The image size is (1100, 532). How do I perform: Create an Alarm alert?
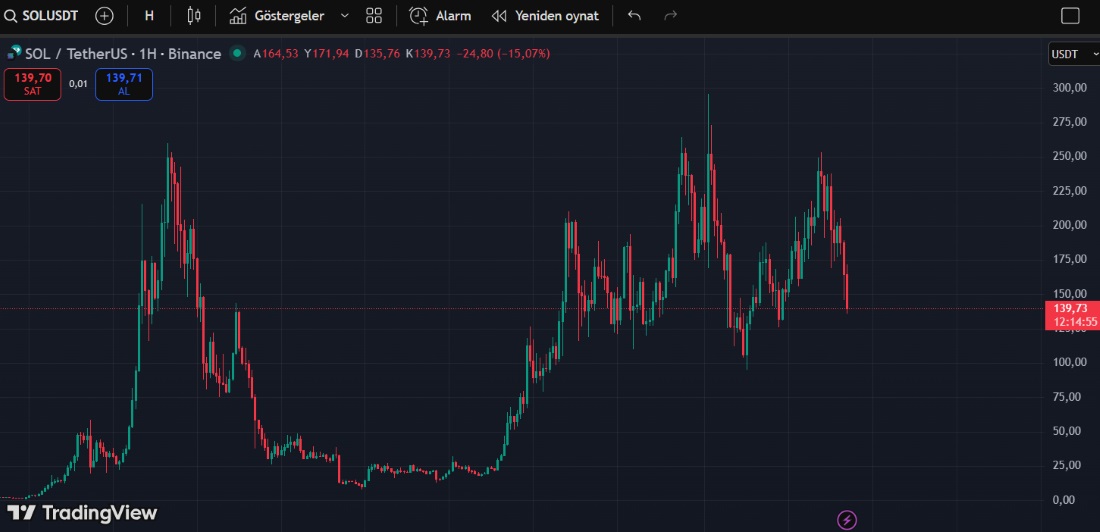[x=440, y=15]
